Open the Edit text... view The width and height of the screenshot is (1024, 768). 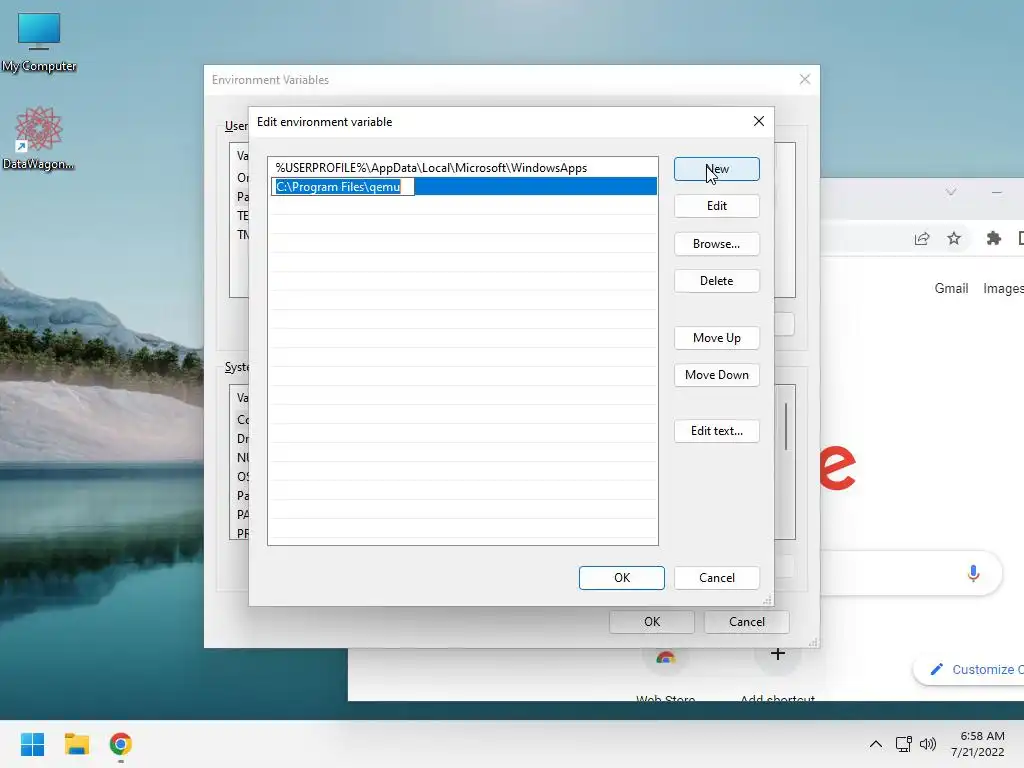click(716, 431)
